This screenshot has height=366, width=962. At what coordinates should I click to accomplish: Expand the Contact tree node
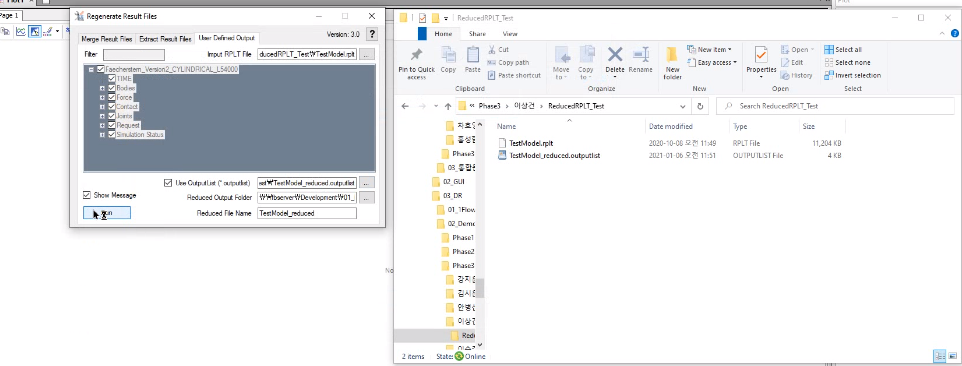tap(102, 106)
